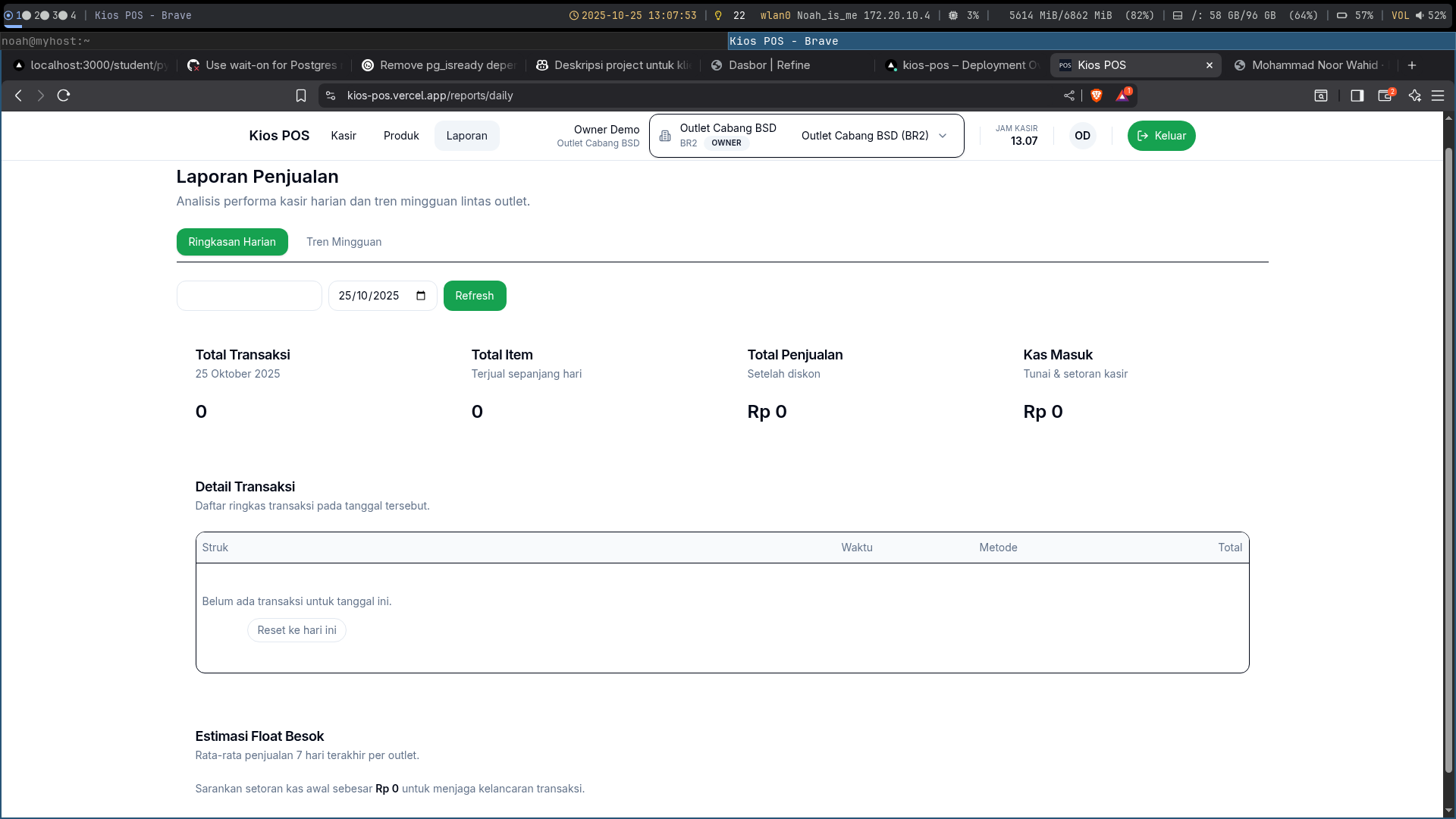Open the Brave Leo AI sparkle icon
Image resolution: width=1456 pixels, height=819 pixels.
pos(1414,96)
